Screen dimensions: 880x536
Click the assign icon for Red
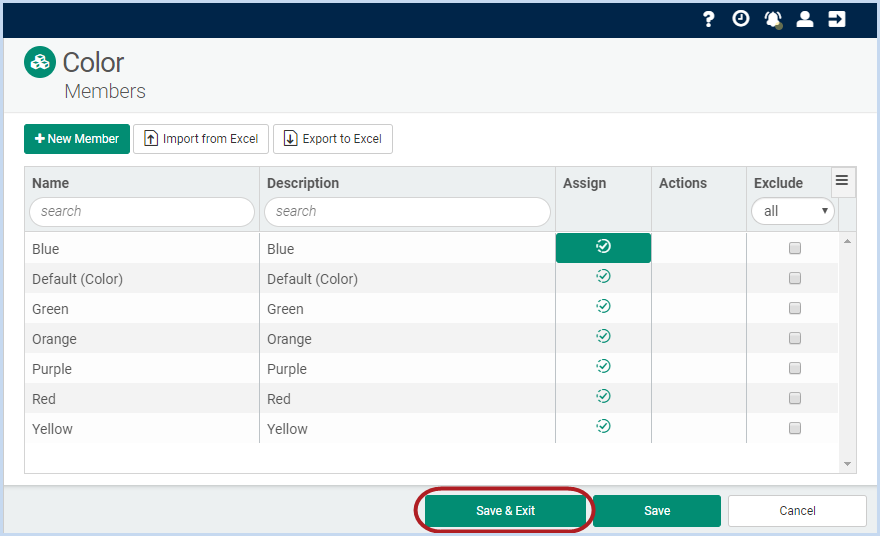(603, 396)
